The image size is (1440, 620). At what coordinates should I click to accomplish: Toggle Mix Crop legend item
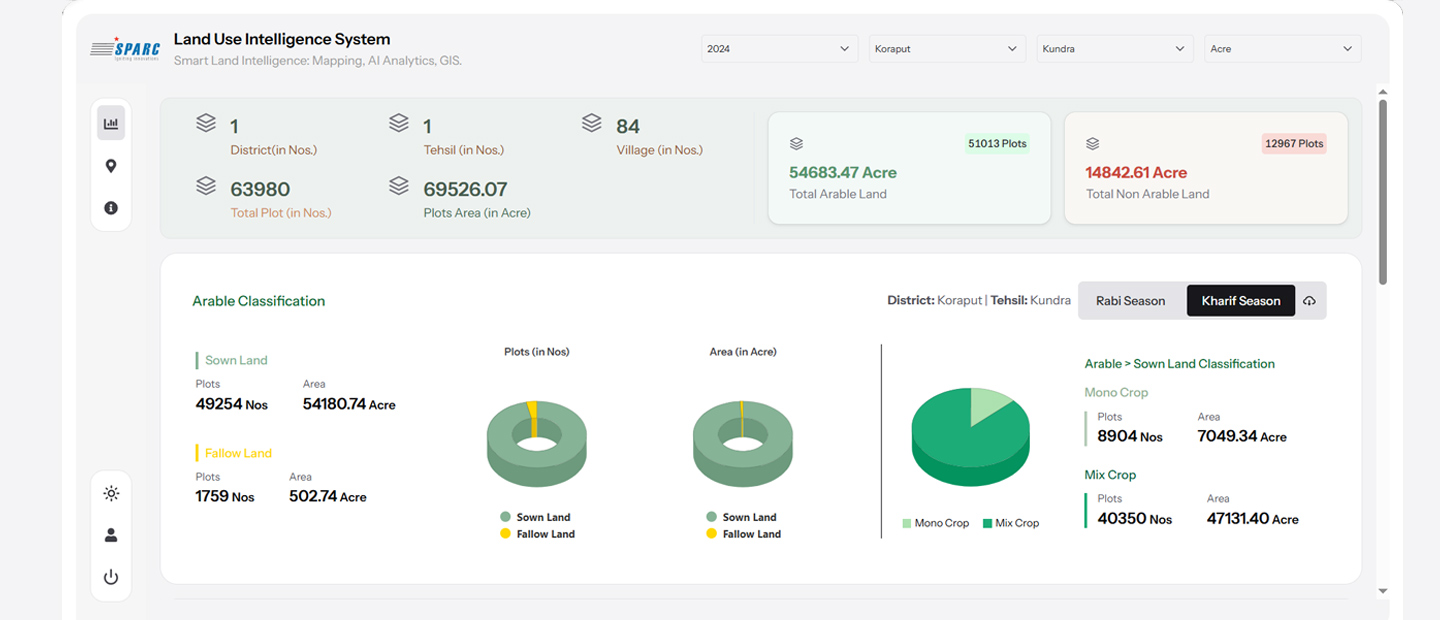(x=1011, y=523)
